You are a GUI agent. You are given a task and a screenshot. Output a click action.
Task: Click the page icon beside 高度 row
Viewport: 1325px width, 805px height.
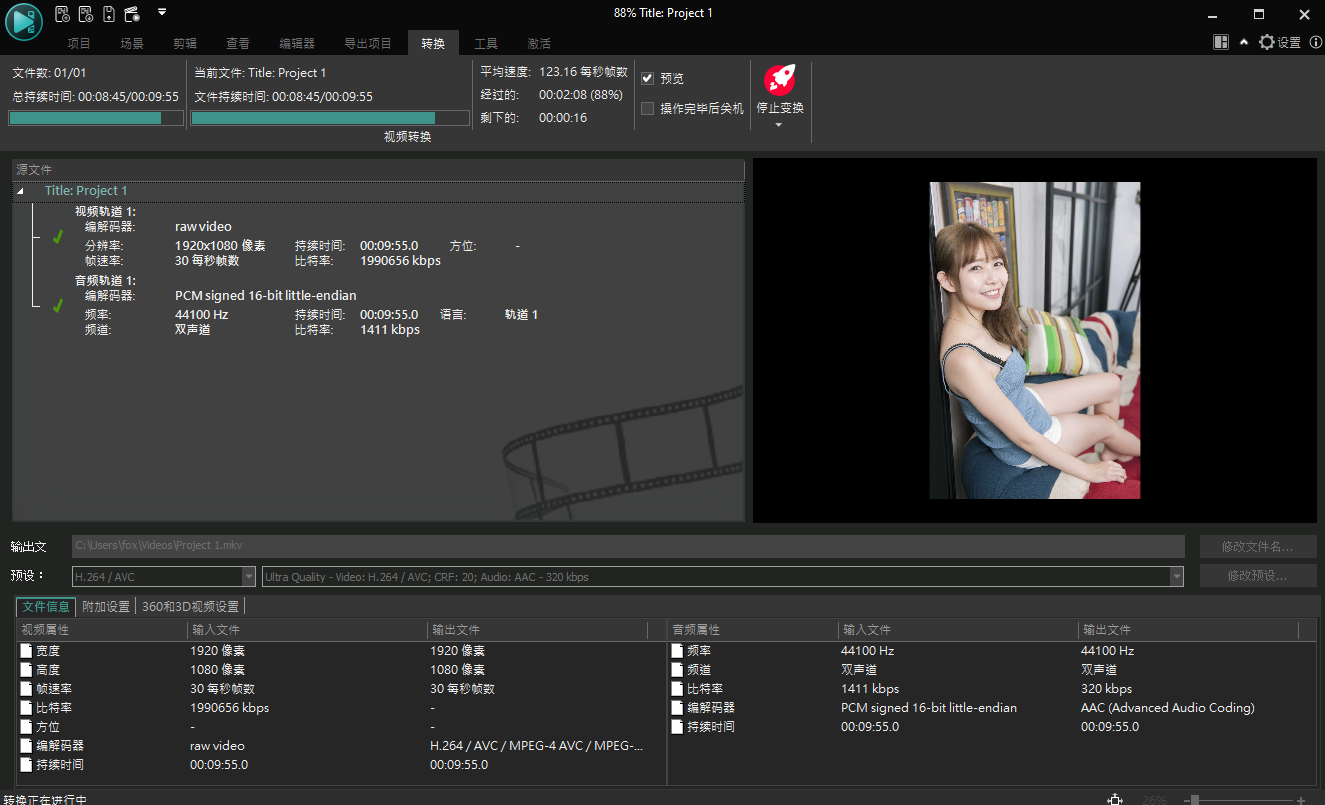[x=26, y=670]
